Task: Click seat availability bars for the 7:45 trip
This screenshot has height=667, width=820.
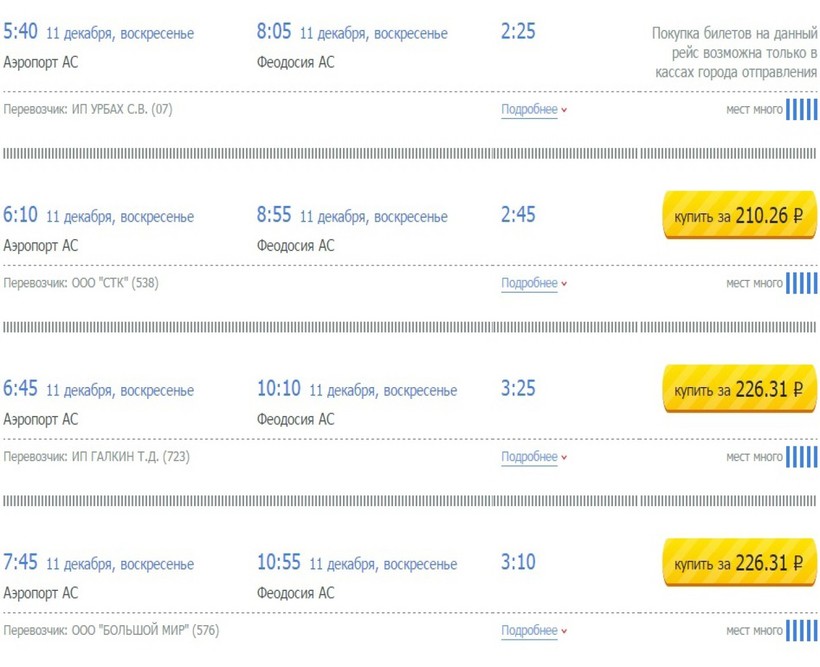Action: tap(801, 630)
